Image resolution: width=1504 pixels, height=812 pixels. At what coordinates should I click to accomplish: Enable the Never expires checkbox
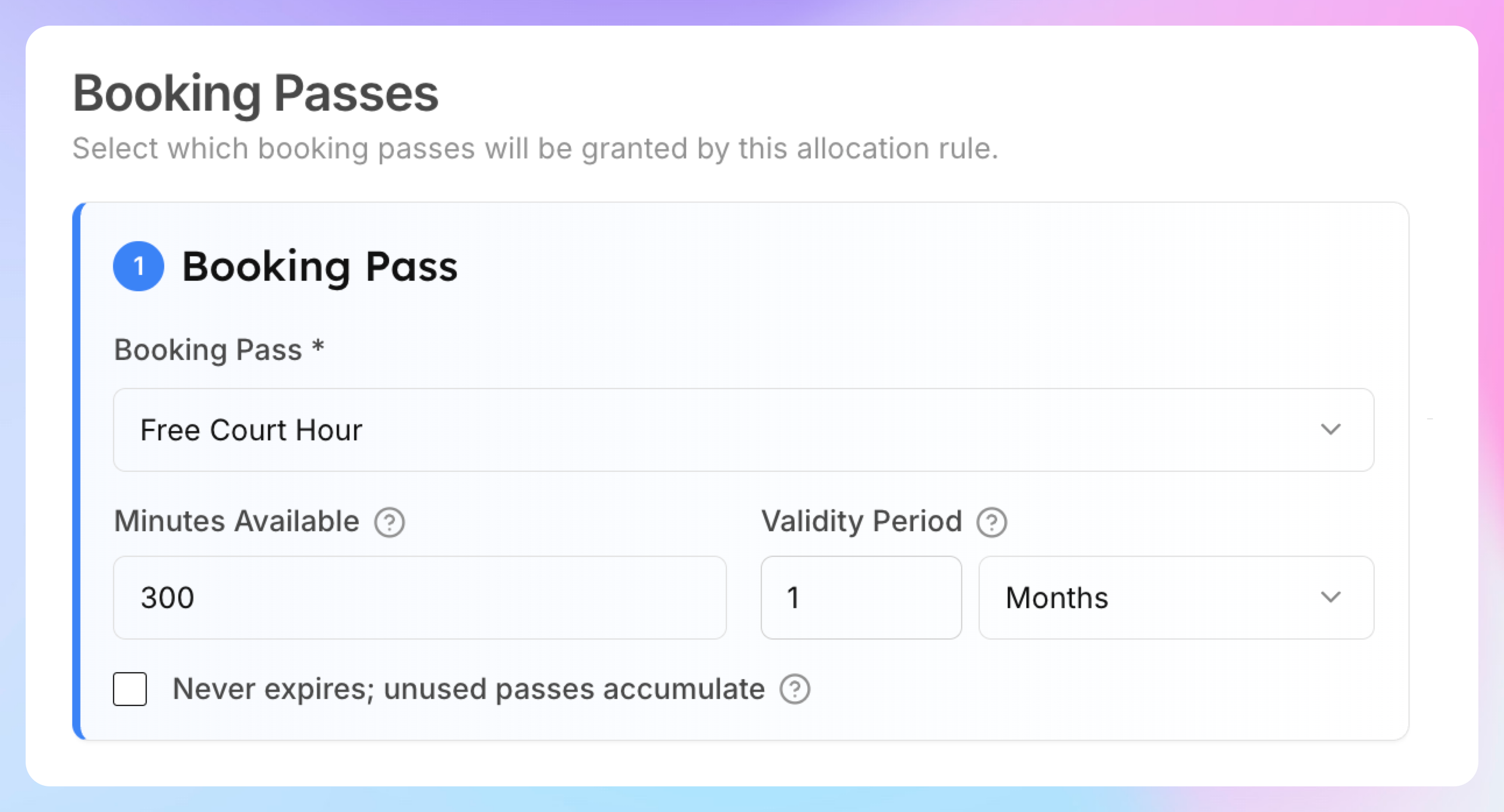click(x=130, y=690)
